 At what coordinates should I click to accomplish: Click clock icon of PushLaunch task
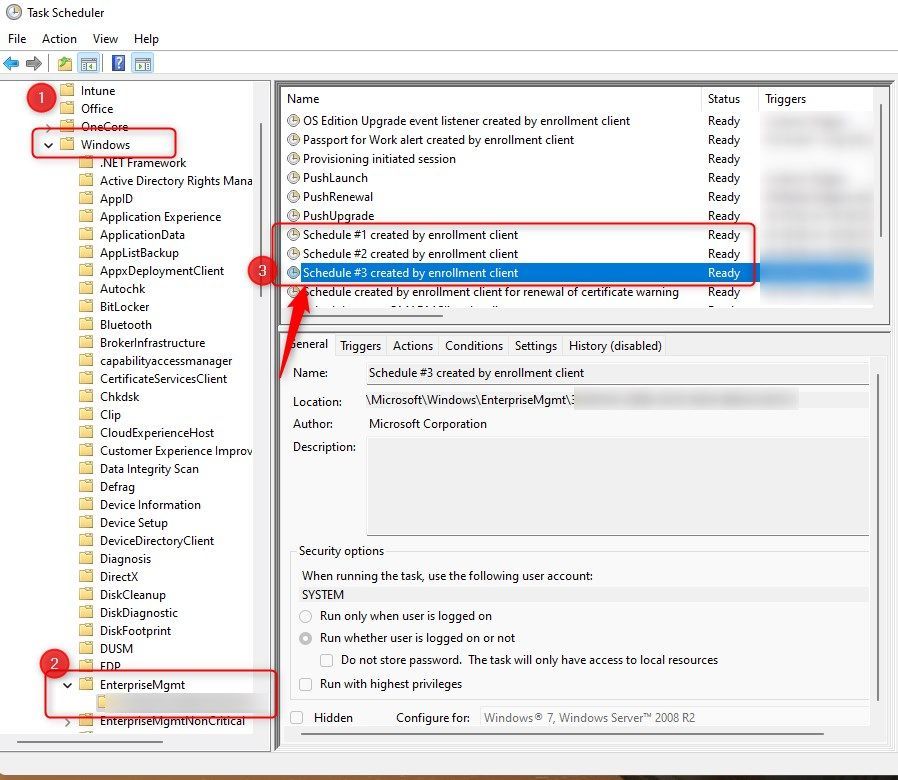pyautogui.click(x=293, y=178)
